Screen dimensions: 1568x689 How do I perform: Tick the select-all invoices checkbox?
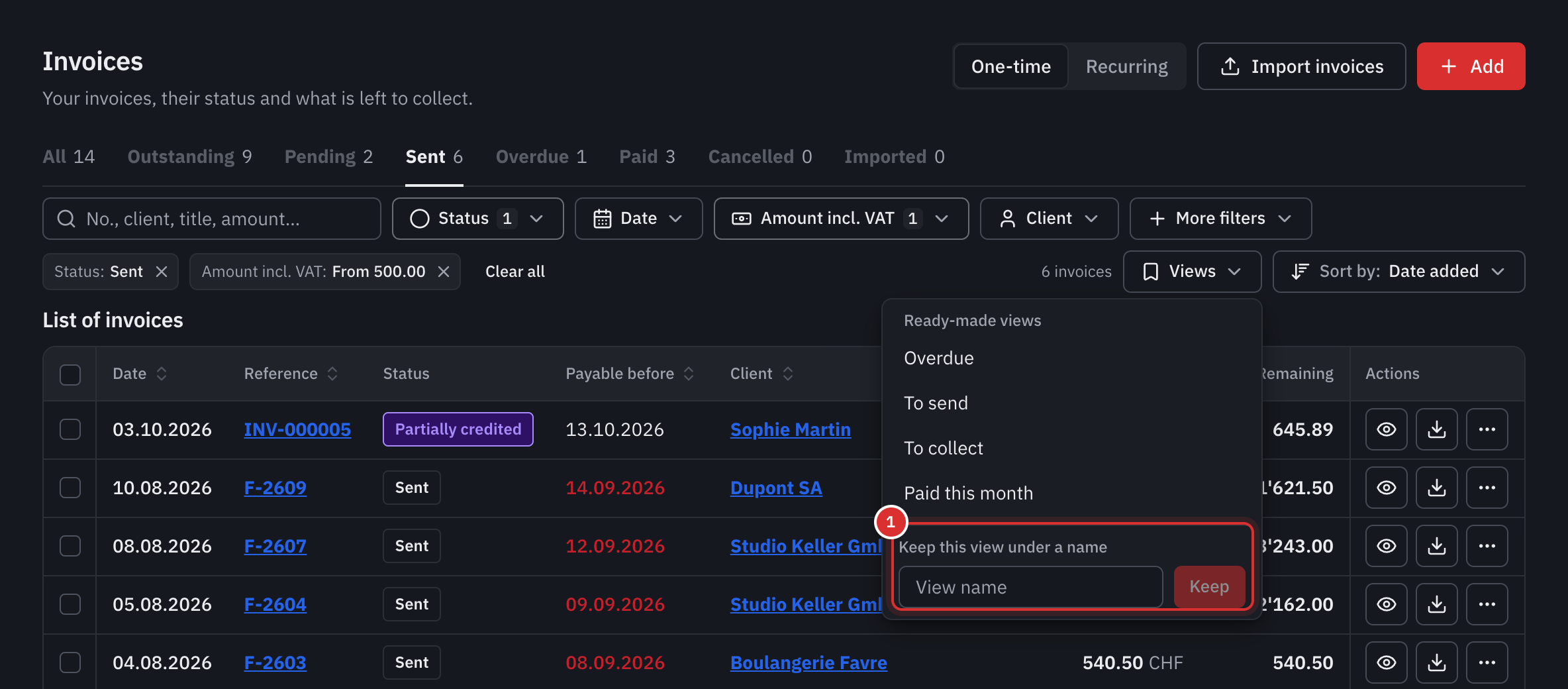click(x=70, y=374)
